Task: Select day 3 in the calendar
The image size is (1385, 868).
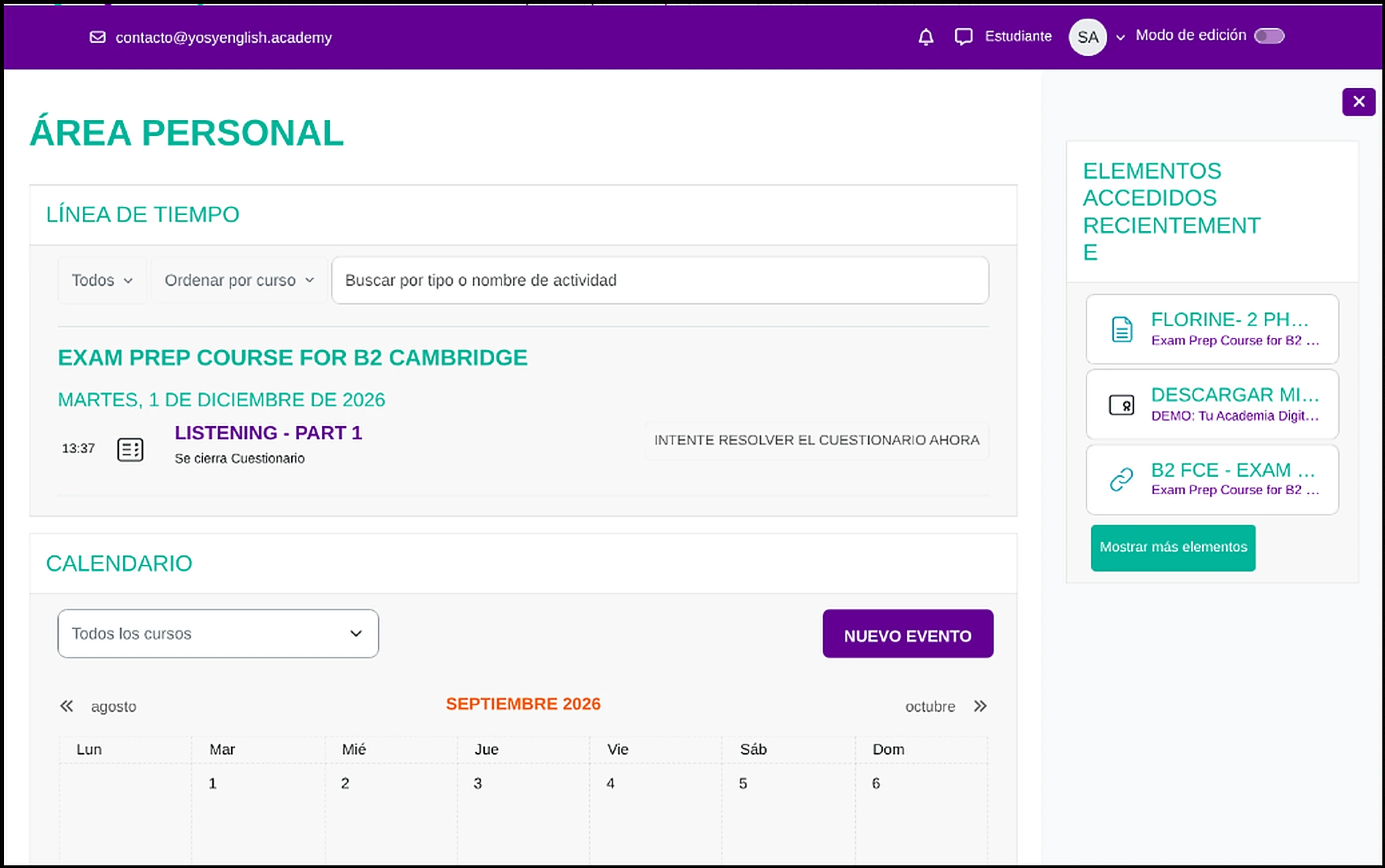Action: [x=477, y=784]
